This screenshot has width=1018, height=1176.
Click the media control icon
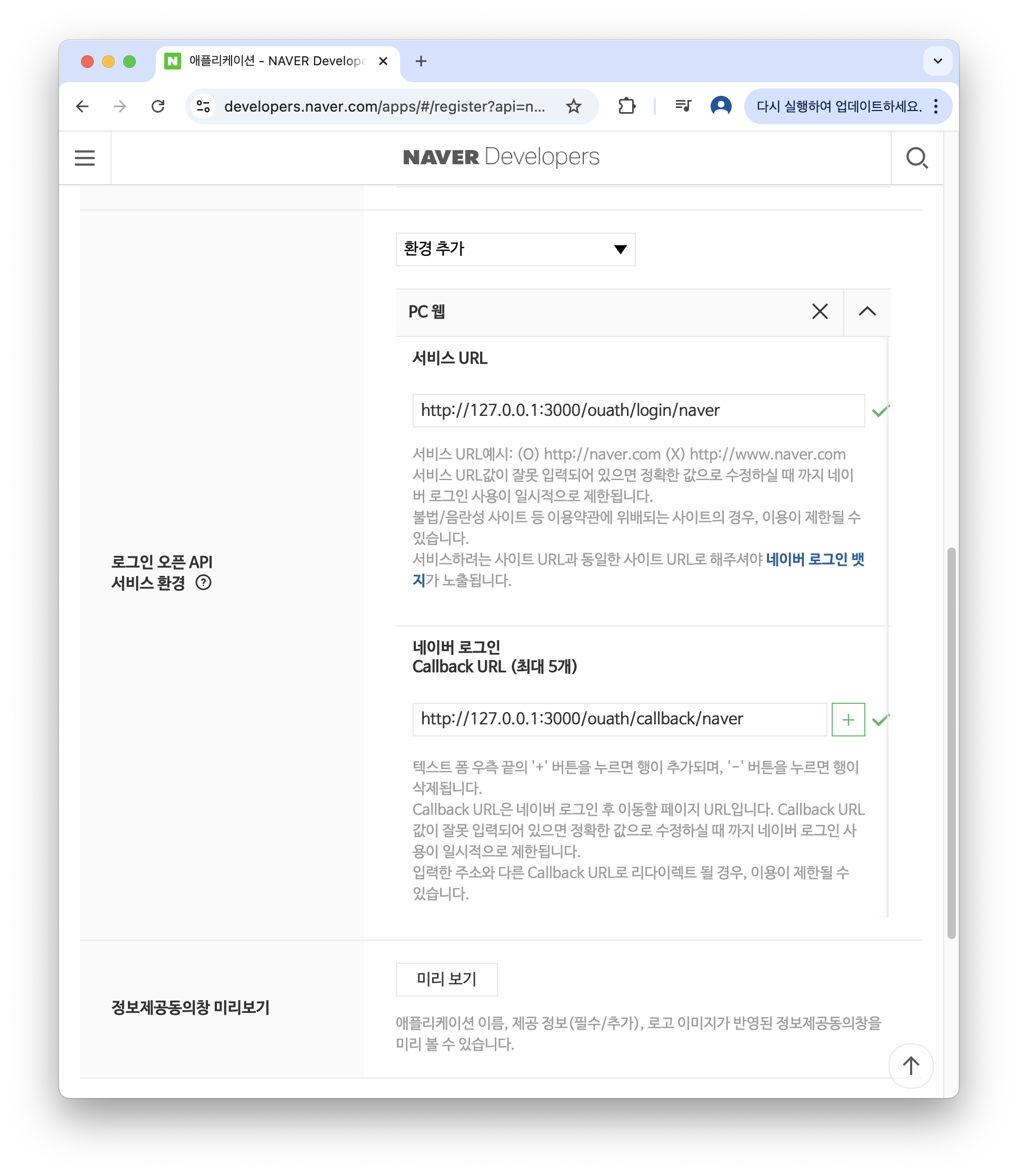click(x=682, y=106)
